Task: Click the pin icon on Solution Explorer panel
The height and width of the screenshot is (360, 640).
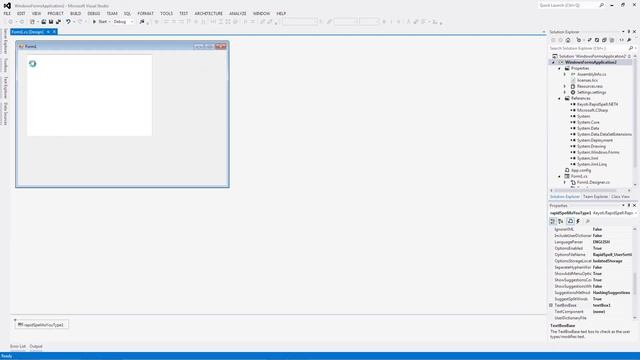Action: pos(629,32)
